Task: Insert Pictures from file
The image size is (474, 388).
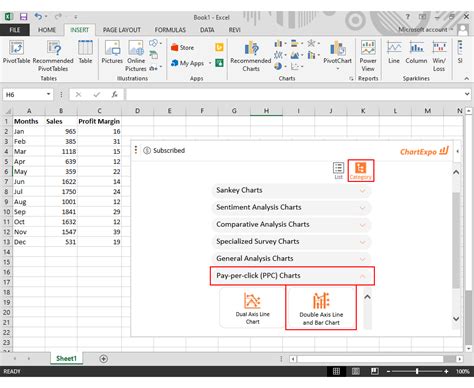Action: tap(112, 52)
